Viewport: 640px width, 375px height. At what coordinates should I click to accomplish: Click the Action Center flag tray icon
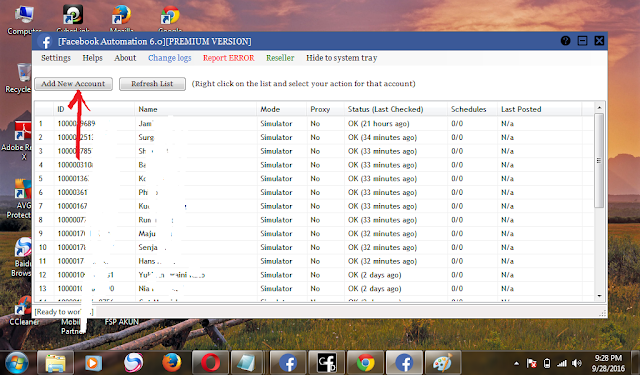[531, 363]
